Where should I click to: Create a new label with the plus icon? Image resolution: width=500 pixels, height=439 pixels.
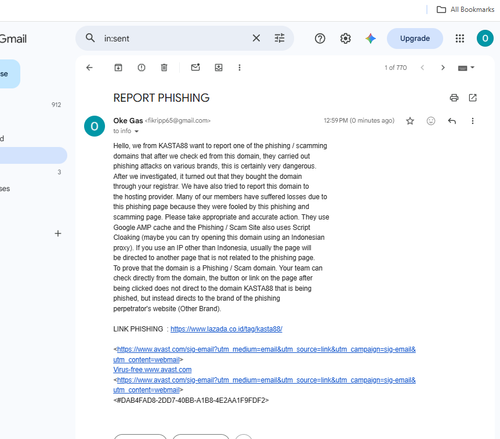(58, 233)
